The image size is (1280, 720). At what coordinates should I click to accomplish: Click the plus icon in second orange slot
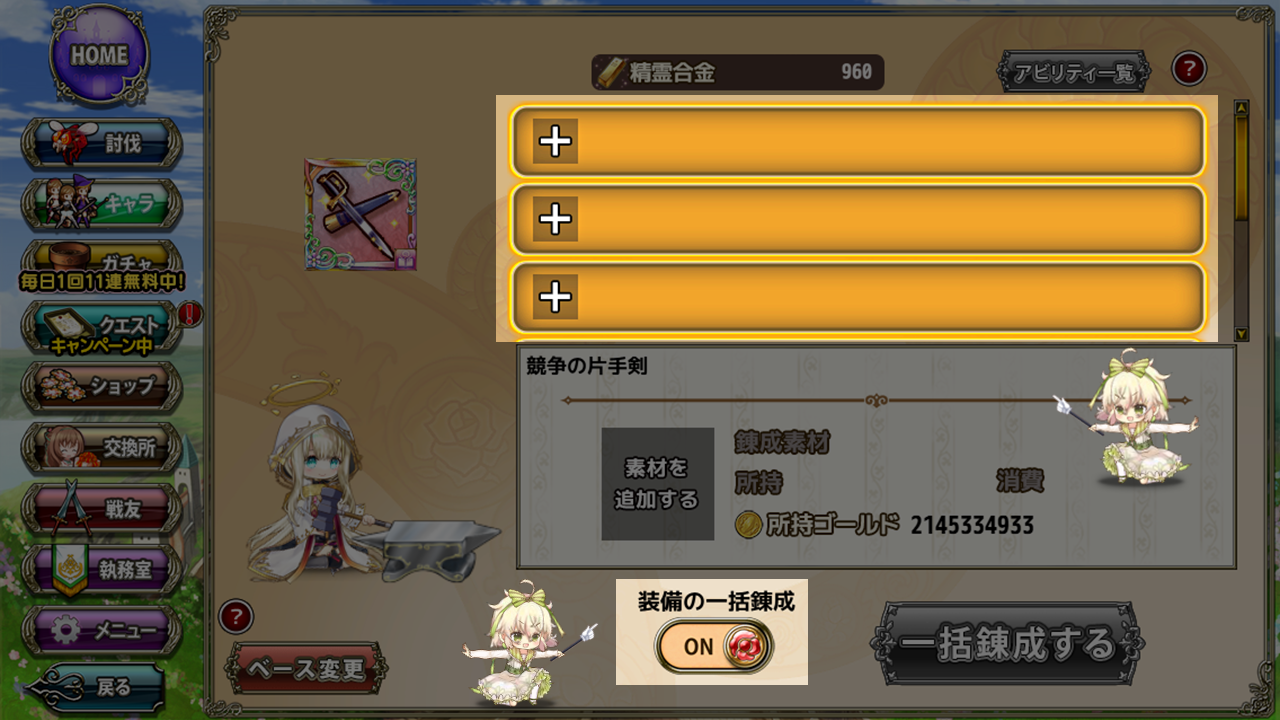tap(555, 219)
